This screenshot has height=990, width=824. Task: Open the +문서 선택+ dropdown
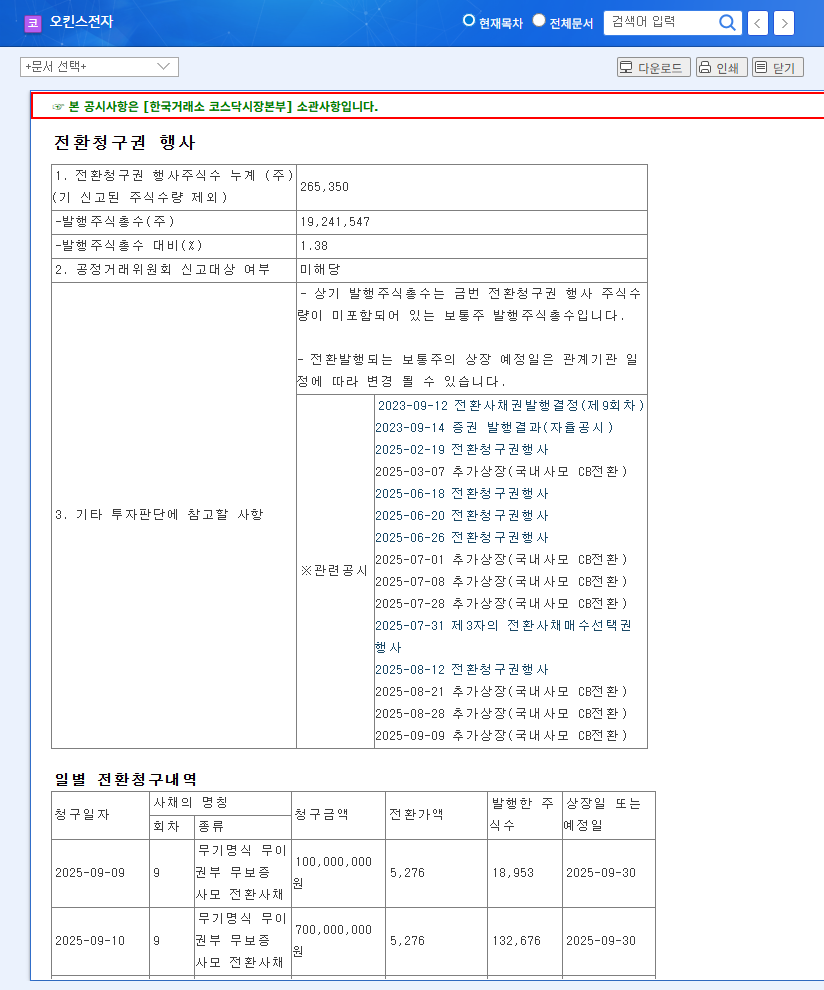99,67
